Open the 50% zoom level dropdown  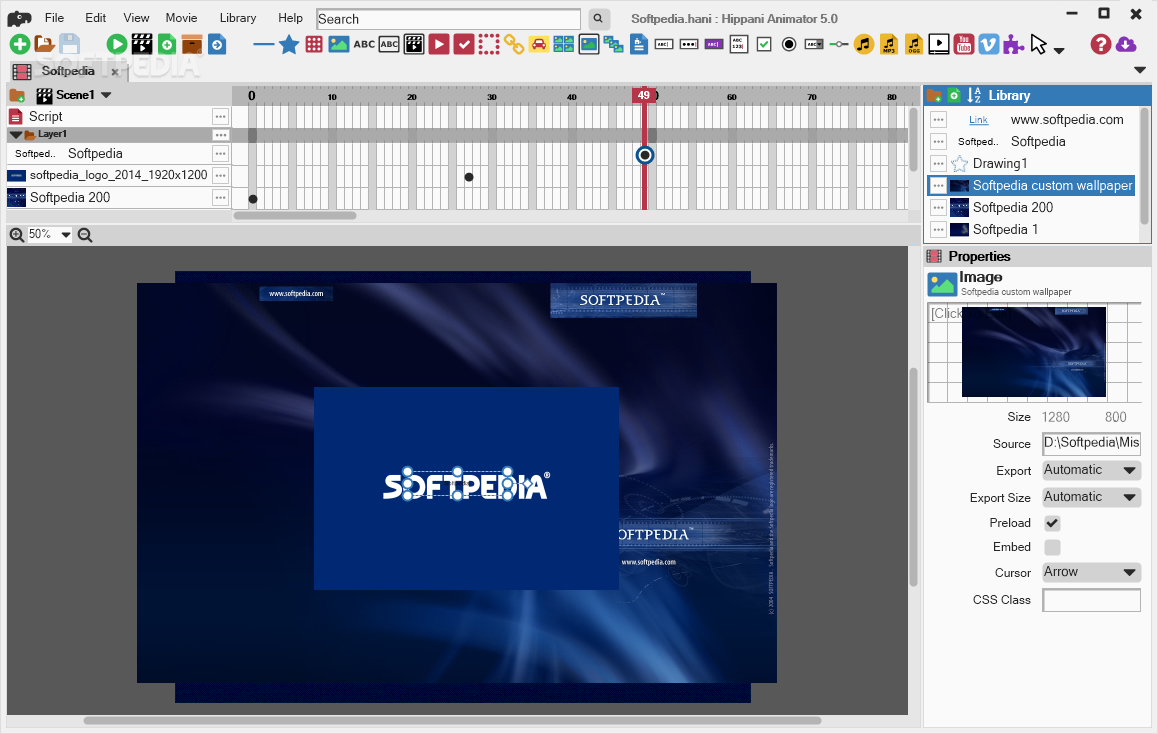66,235
